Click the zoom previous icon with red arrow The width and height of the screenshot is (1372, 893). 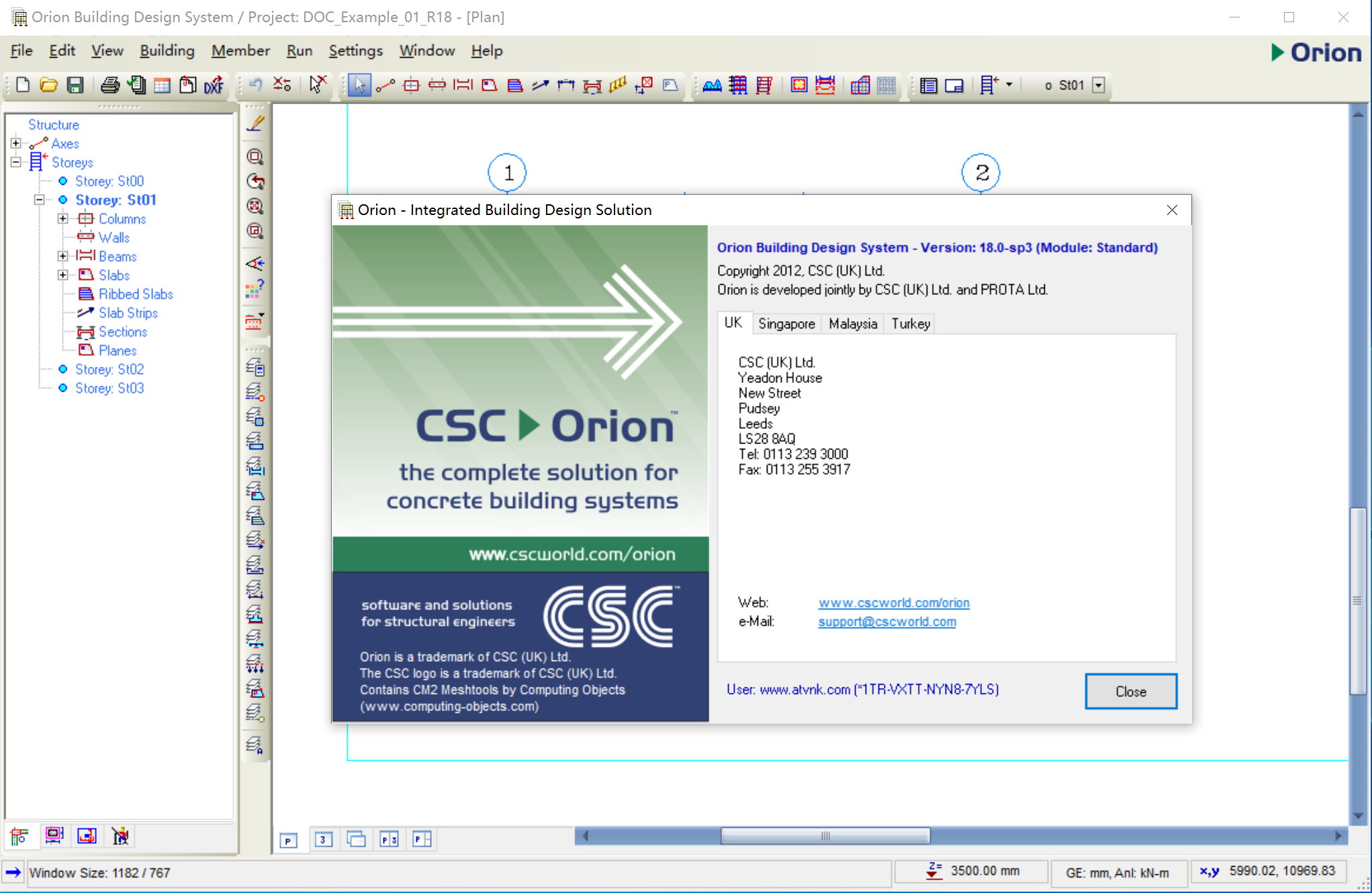point(255,181)
